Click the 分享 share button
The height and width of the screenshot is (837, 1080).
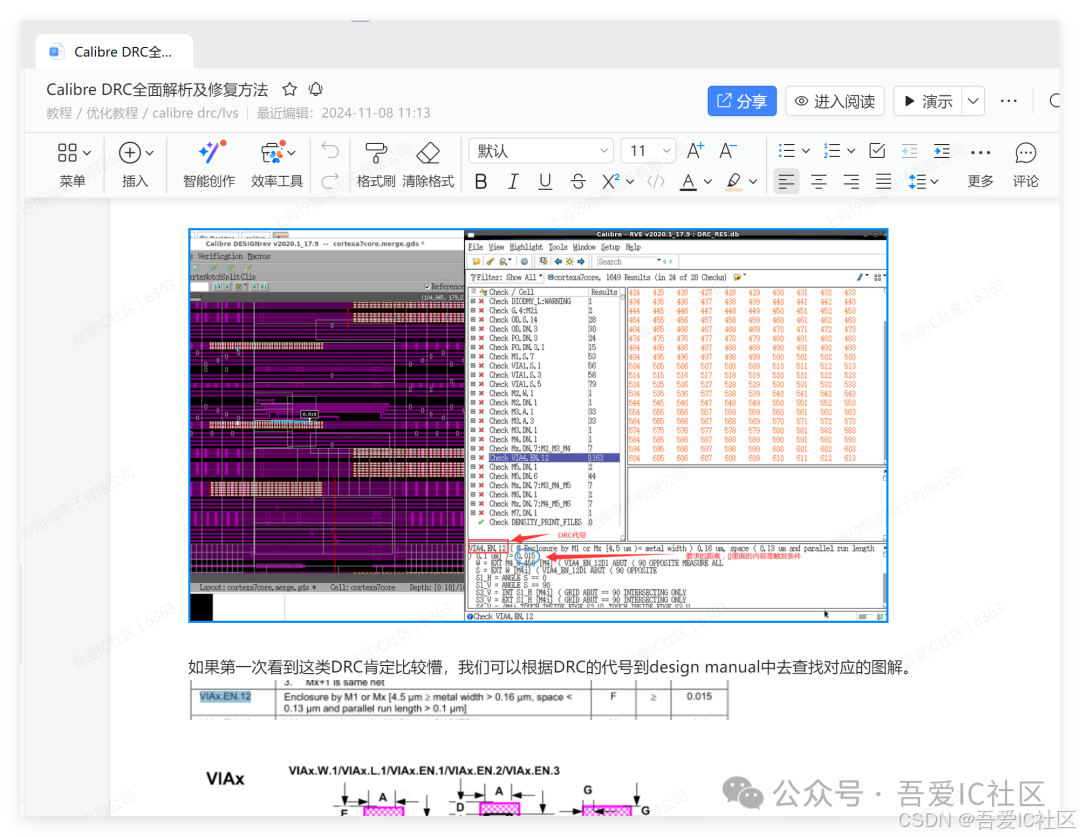(742, 101)
